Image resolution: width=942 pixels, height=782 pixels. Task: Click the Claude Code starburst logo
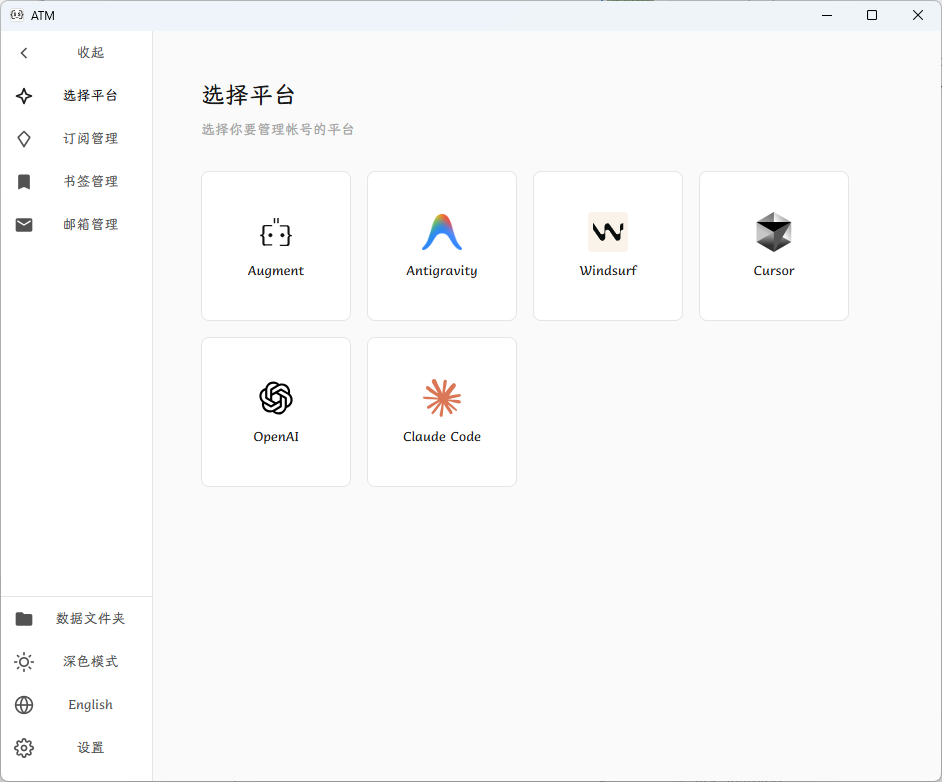[442, 398]
